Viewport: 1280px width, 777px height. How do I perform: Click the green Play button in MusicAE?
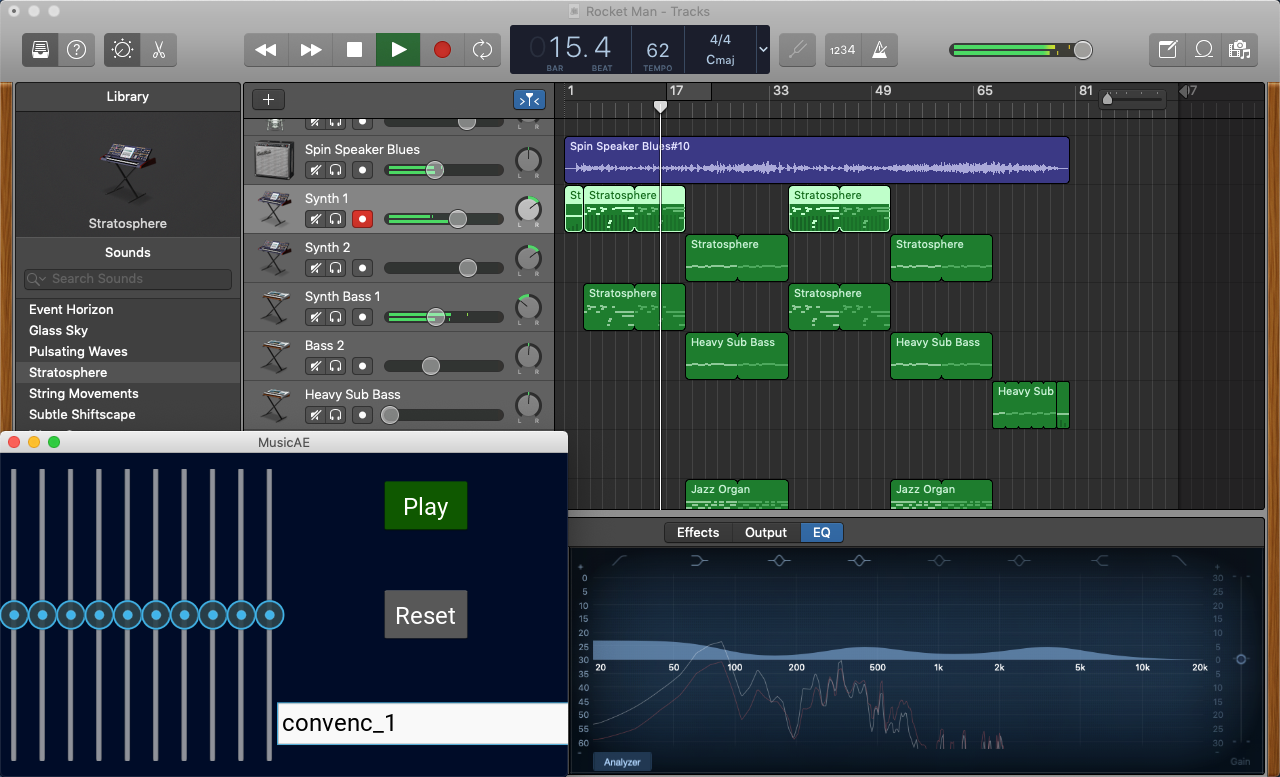click(425, 506)
